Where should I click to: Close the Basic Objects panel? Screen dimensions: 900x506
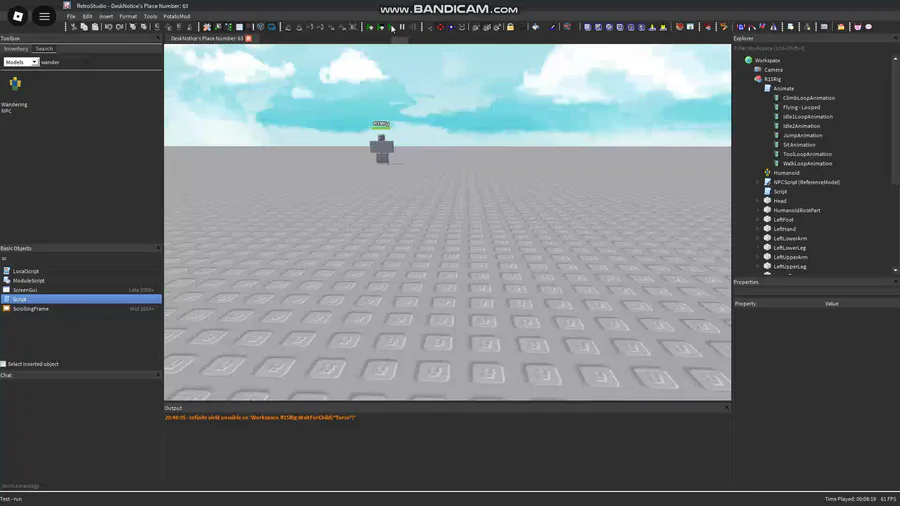point(158,248)
